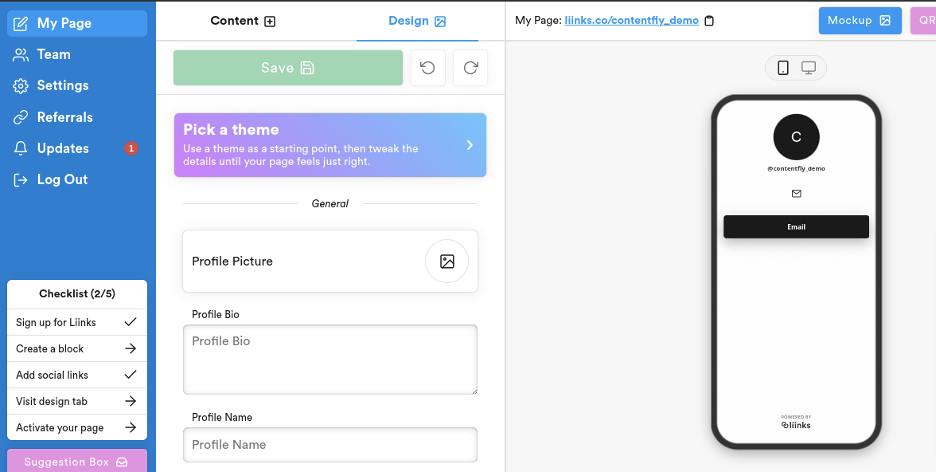Image resolution: width=936 pixels, height=472 pixels.
Task: Switch to mobile preview icon
Action: 783,68
